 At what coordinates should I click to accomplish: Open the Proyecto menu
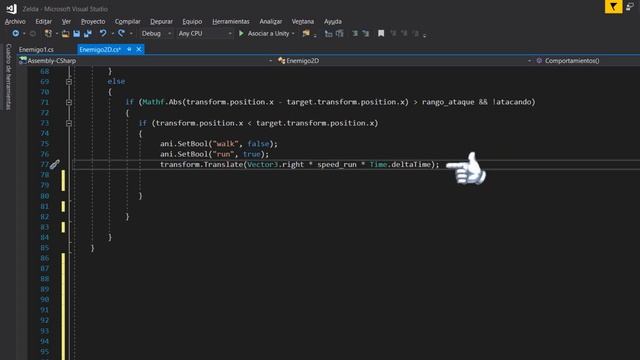click(x=93, y=22)
